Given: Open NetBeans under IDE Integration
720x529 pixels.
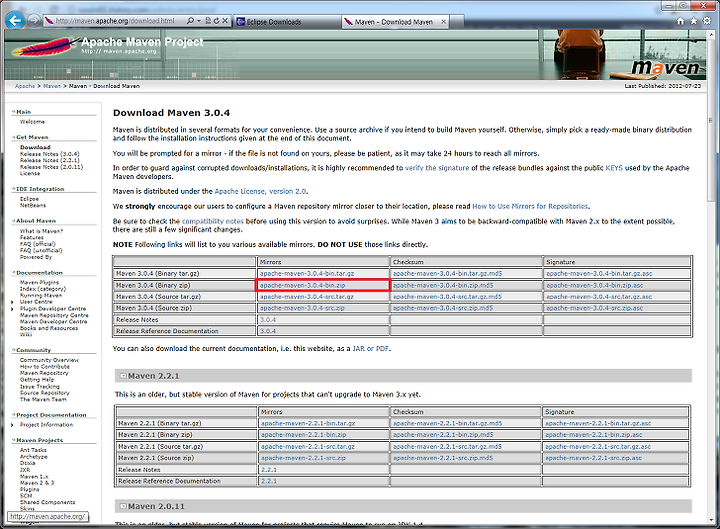Looking at the screenshot, I should coord(33,205).
